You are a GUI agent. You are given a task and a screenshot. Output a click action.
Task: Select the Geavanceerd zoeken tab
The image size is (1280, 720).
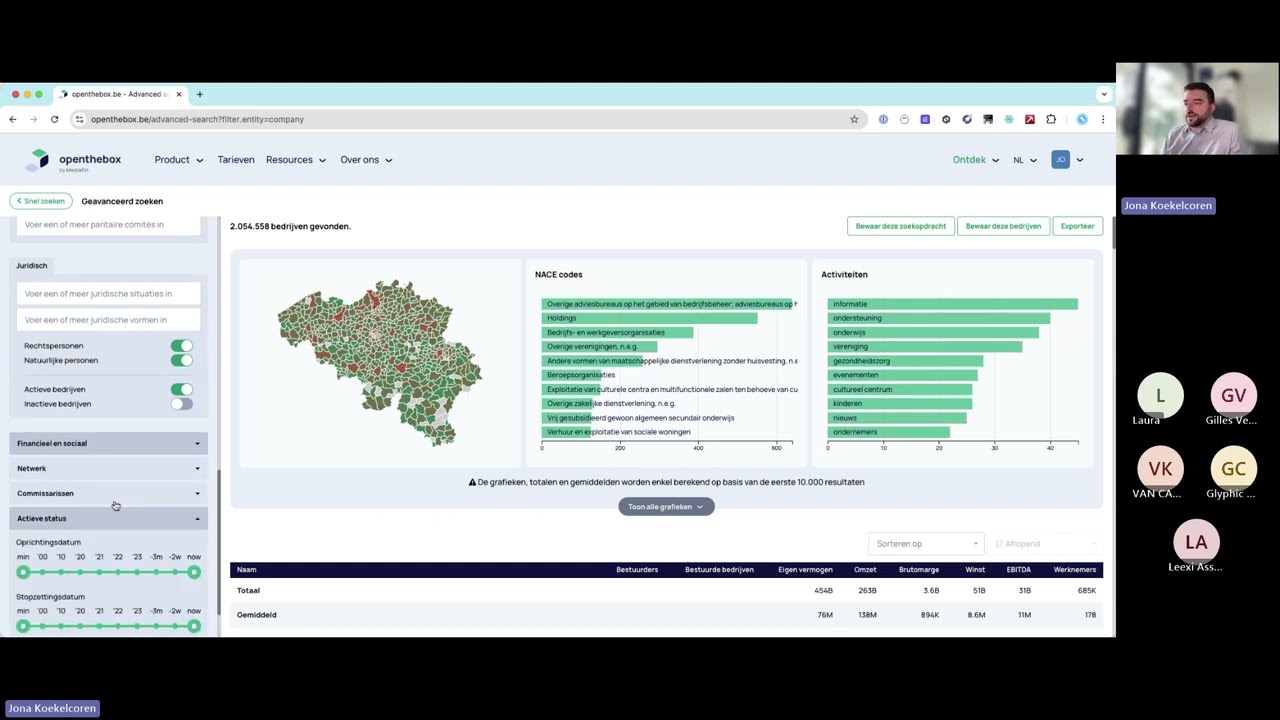[122, 201]
